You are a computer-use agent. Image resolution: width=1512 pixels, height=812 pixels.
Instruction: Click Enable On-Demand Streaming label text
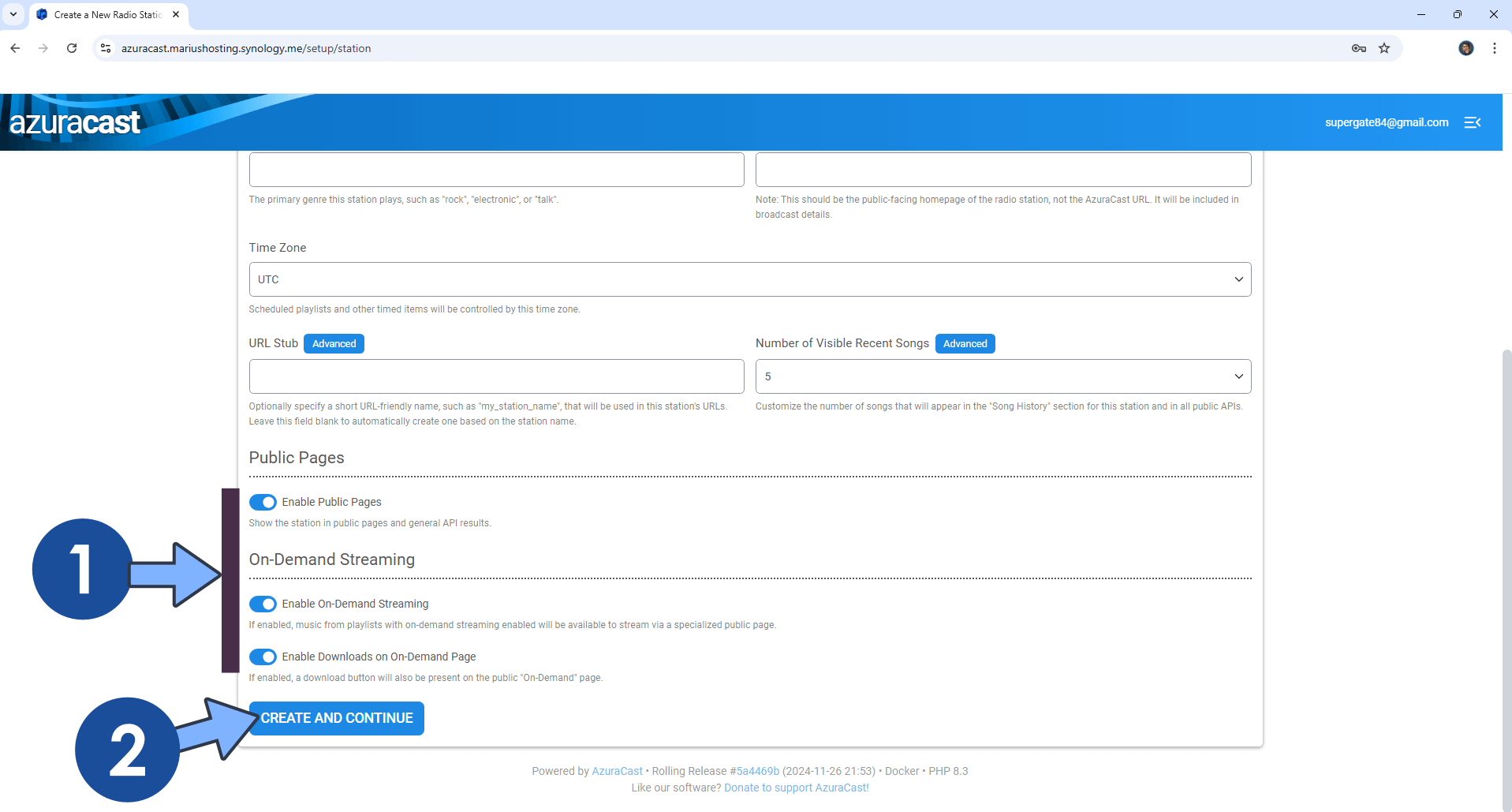click(355, 604)
